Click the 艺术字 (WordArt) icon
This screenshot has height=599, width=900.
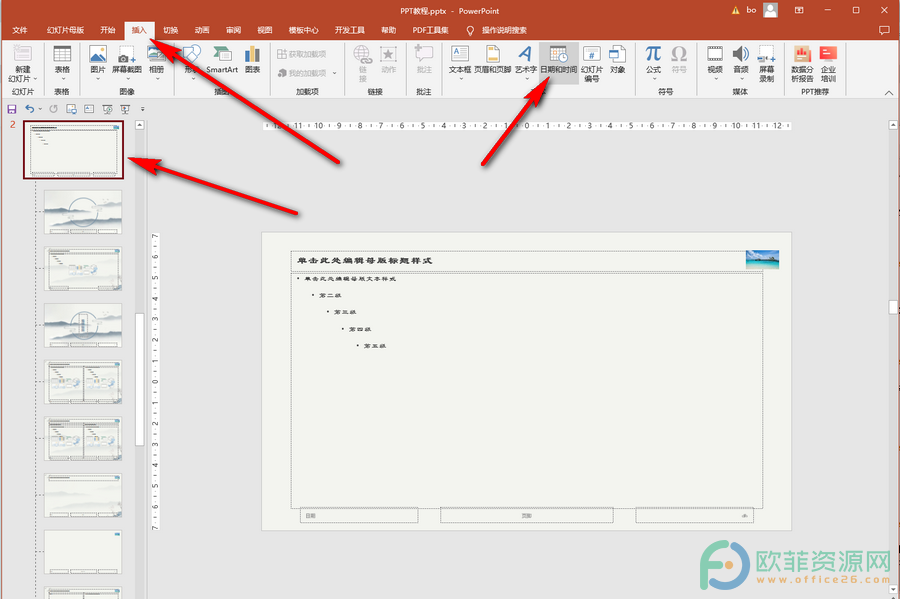pyautogui.click(x=525, y=54)
